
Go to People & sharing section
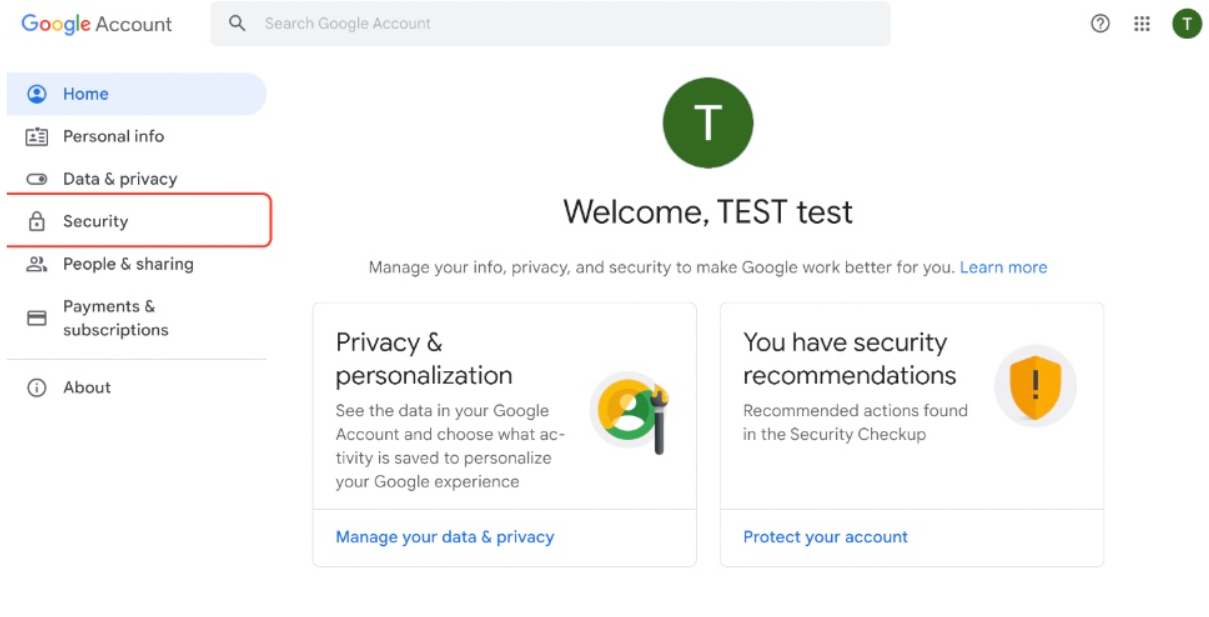(128, 264)
